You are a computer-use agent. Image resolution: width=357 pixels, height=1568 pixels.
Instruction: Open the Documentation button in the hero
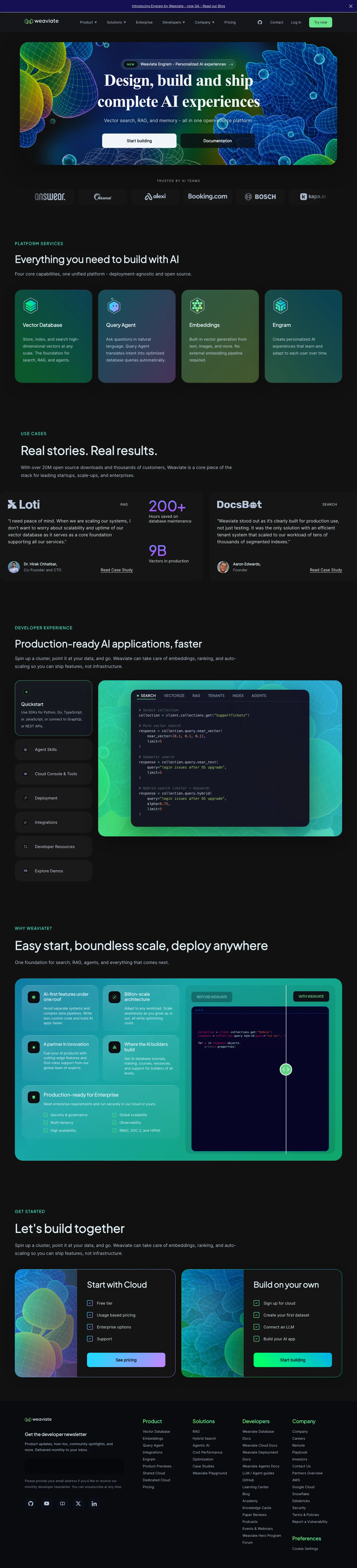[x=217, y=141]
